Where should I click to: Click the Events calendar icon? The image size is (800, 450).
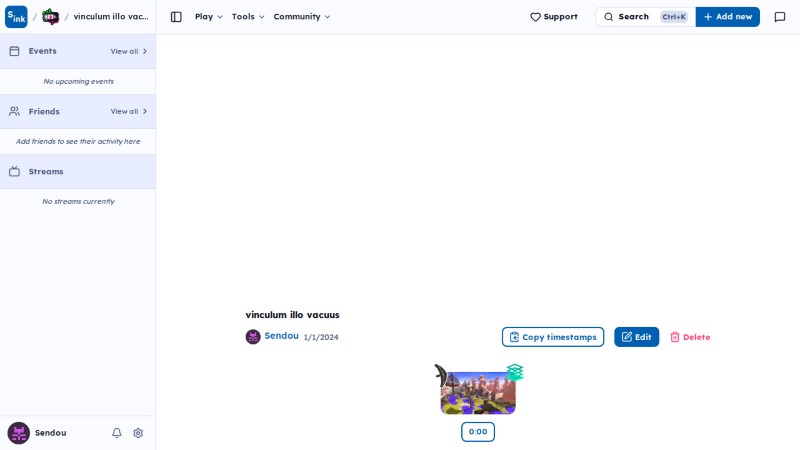(14, 51)
